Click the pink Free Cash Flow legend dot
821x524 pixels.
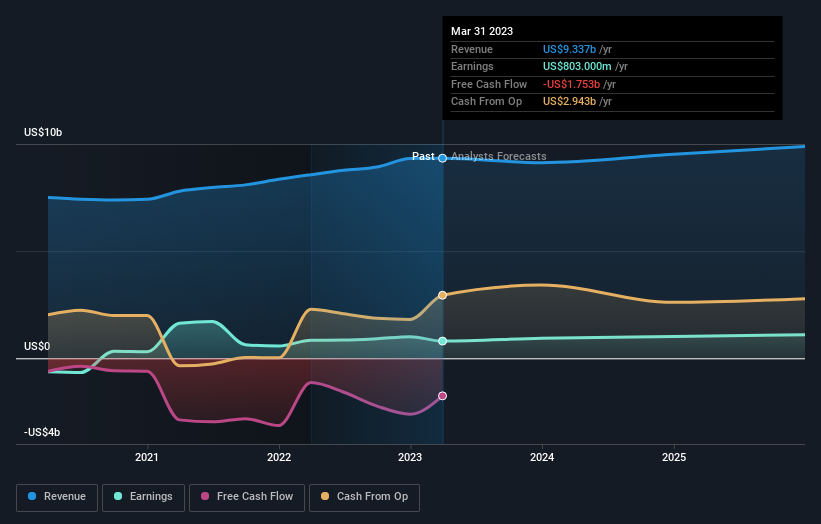click(205, 496)
